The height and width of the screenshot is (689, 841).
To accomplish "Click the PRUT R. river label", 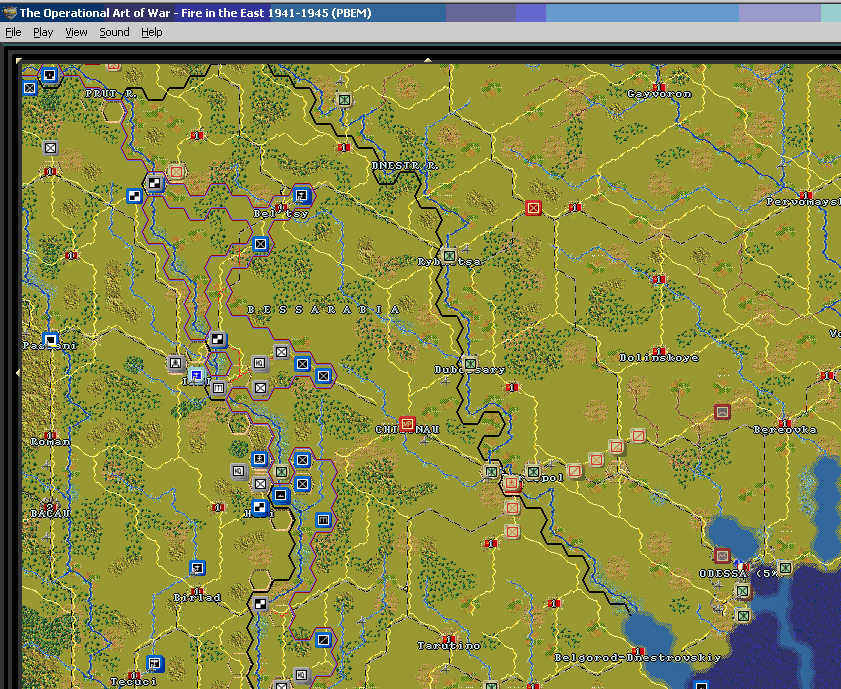I will [110, 93].
